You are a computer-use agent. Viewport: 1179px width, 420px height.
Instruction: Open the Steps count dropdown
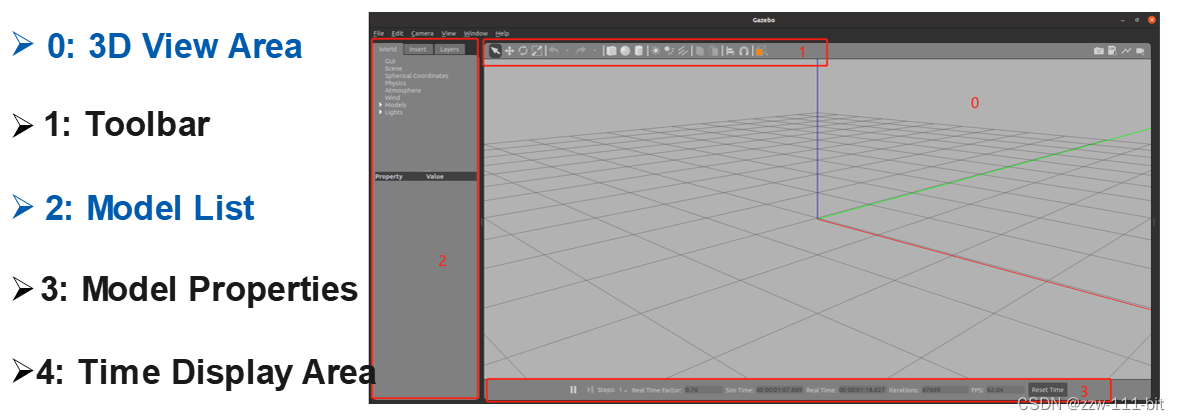[x=625, y=390]
